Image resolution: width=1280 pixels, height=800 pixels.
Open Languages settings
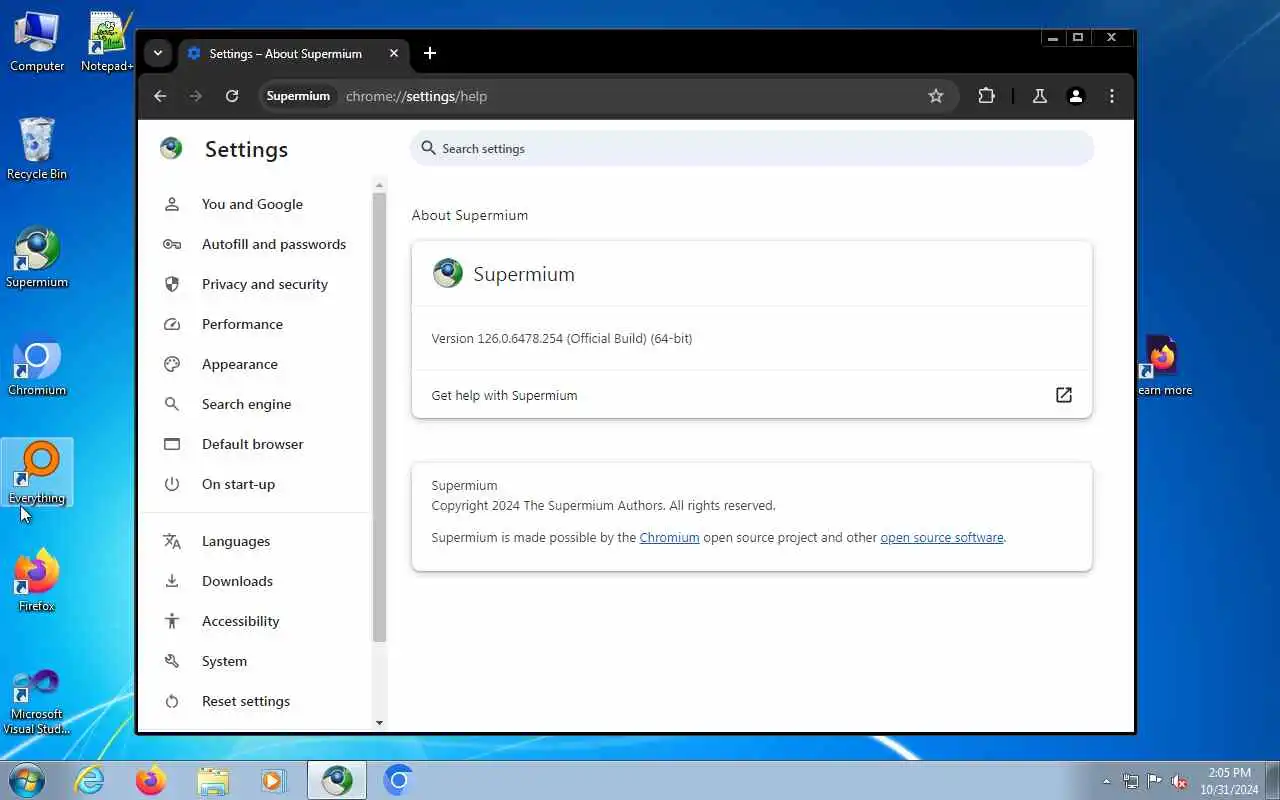[236, 541]
